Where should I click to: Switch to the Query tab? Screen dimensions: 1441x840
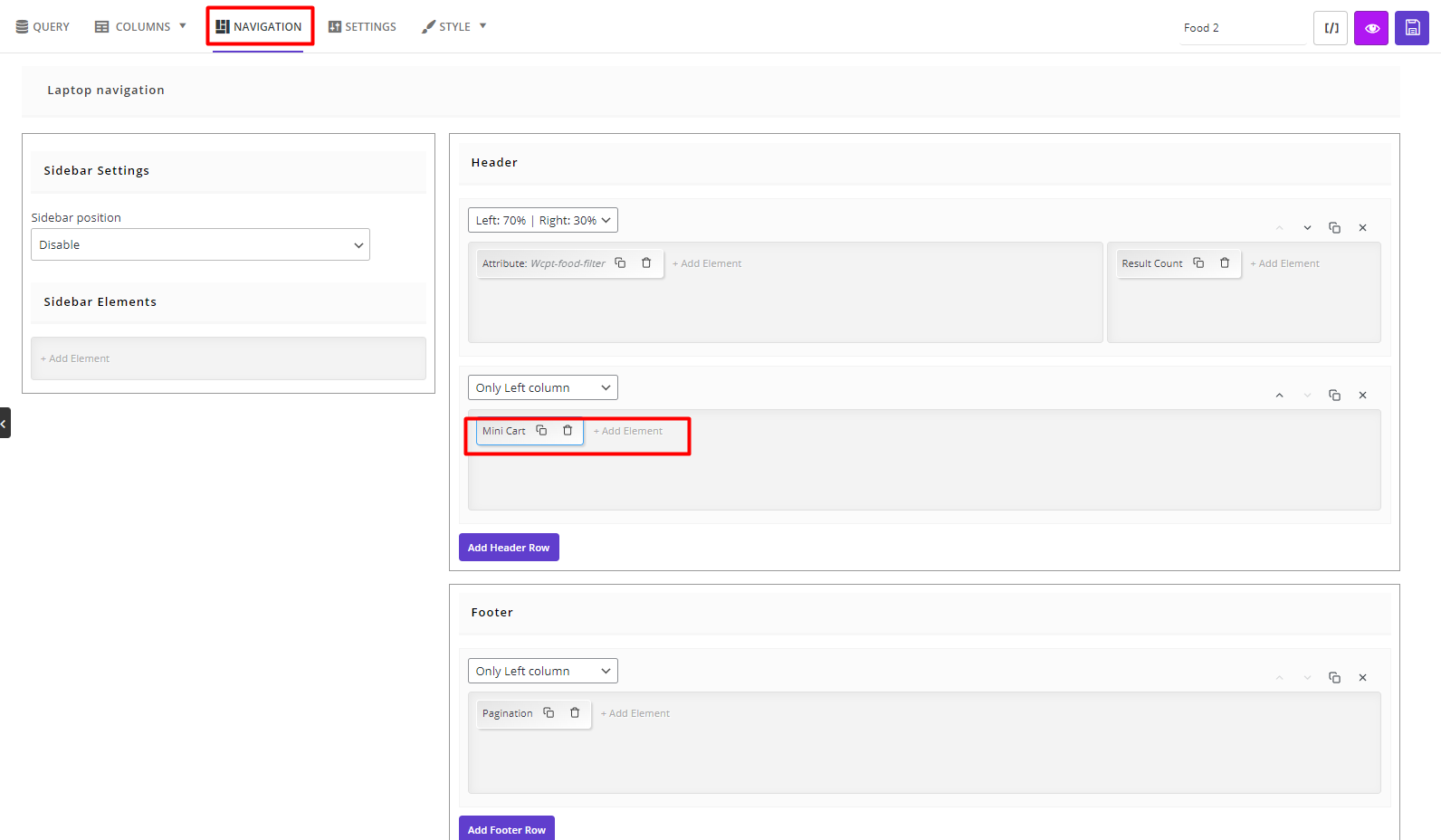click(43, 27)
